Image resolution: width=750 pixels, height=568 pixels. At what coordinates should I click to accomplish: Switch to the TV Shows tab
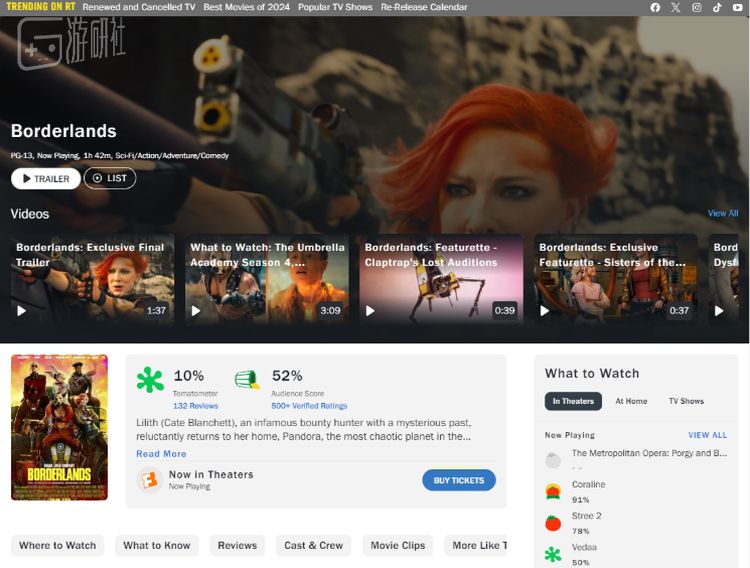pos(686,401)
